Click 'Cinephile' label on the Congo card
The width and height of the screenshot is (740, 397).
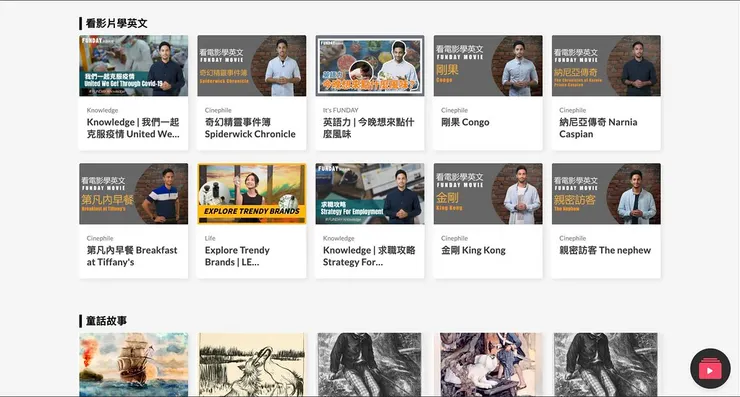pyautogui.click(x=454, y=110)
